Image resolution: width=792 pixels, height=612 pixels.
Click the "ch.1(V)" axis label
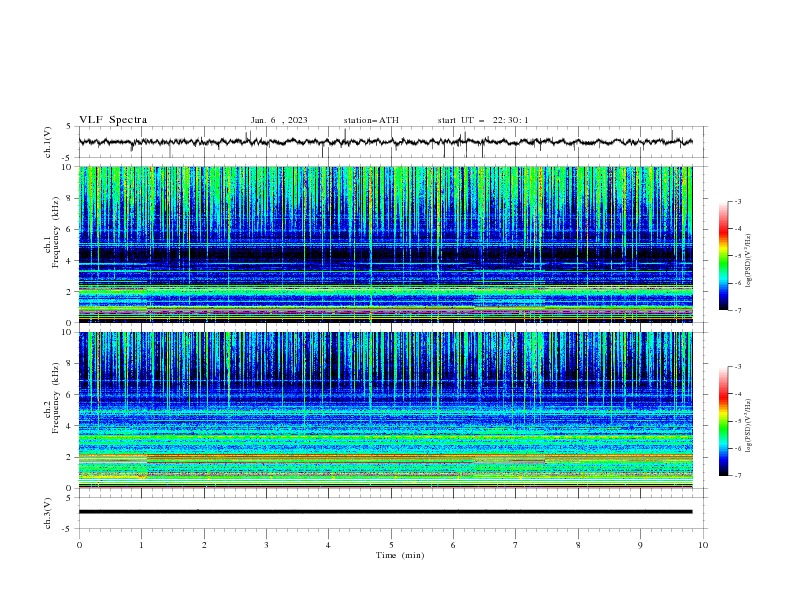pyautogui.click(x=48, y=142)
